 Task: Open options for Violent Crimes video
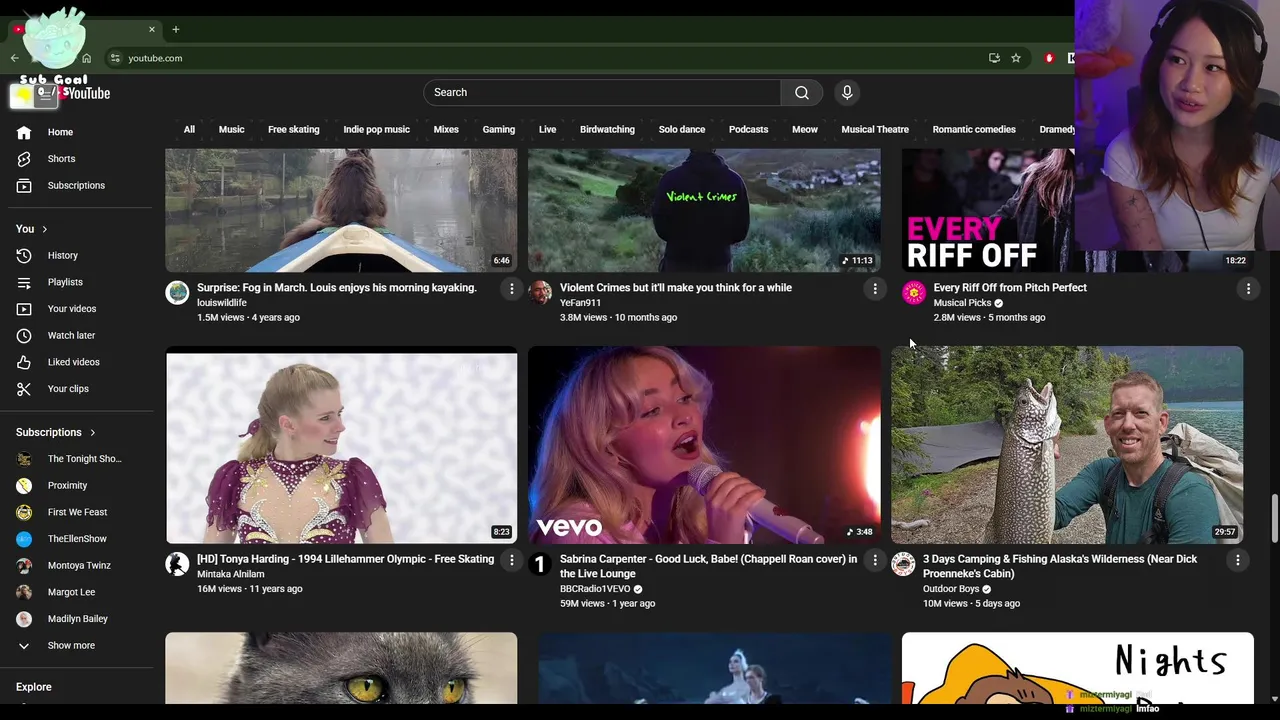tap(875, 288)
